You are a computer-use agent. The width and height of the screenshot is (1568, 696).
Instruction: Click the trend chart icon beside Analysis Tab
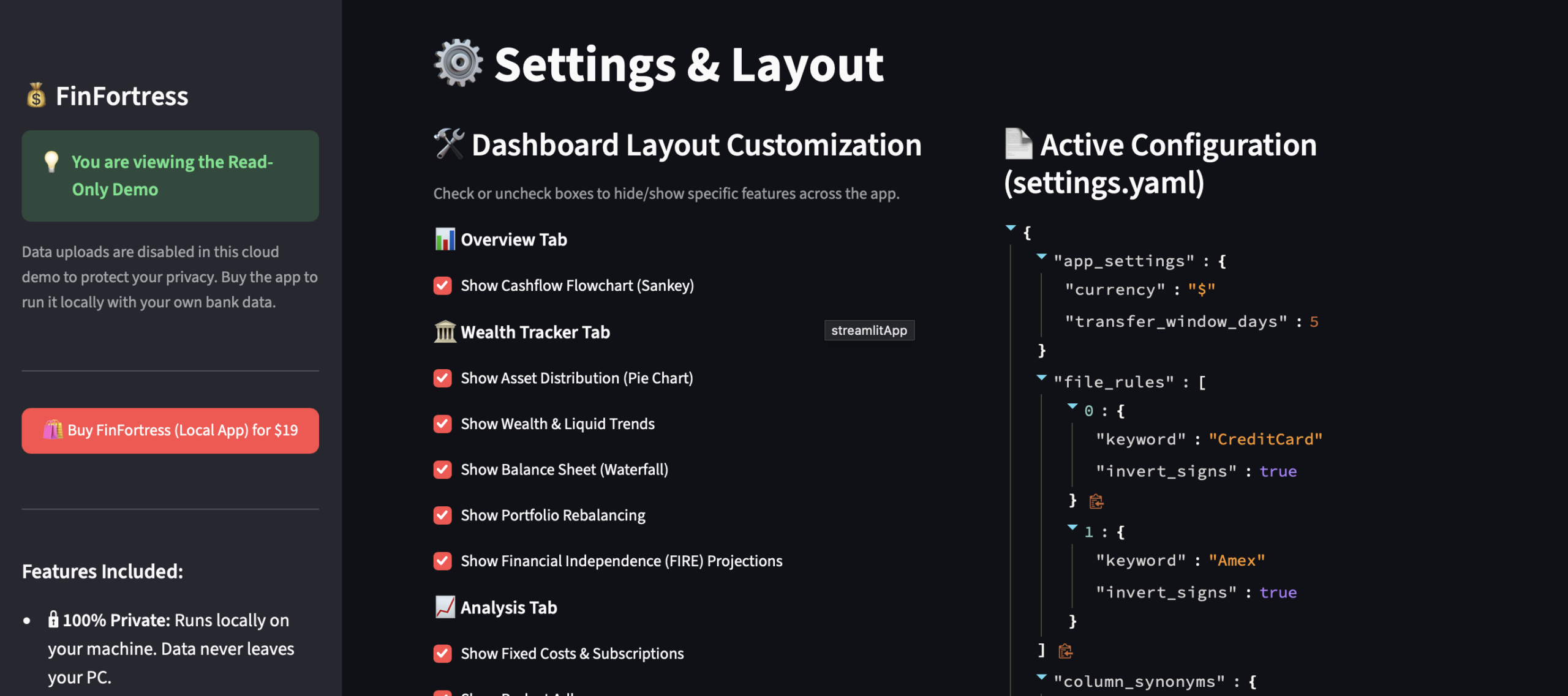(445, 607)
